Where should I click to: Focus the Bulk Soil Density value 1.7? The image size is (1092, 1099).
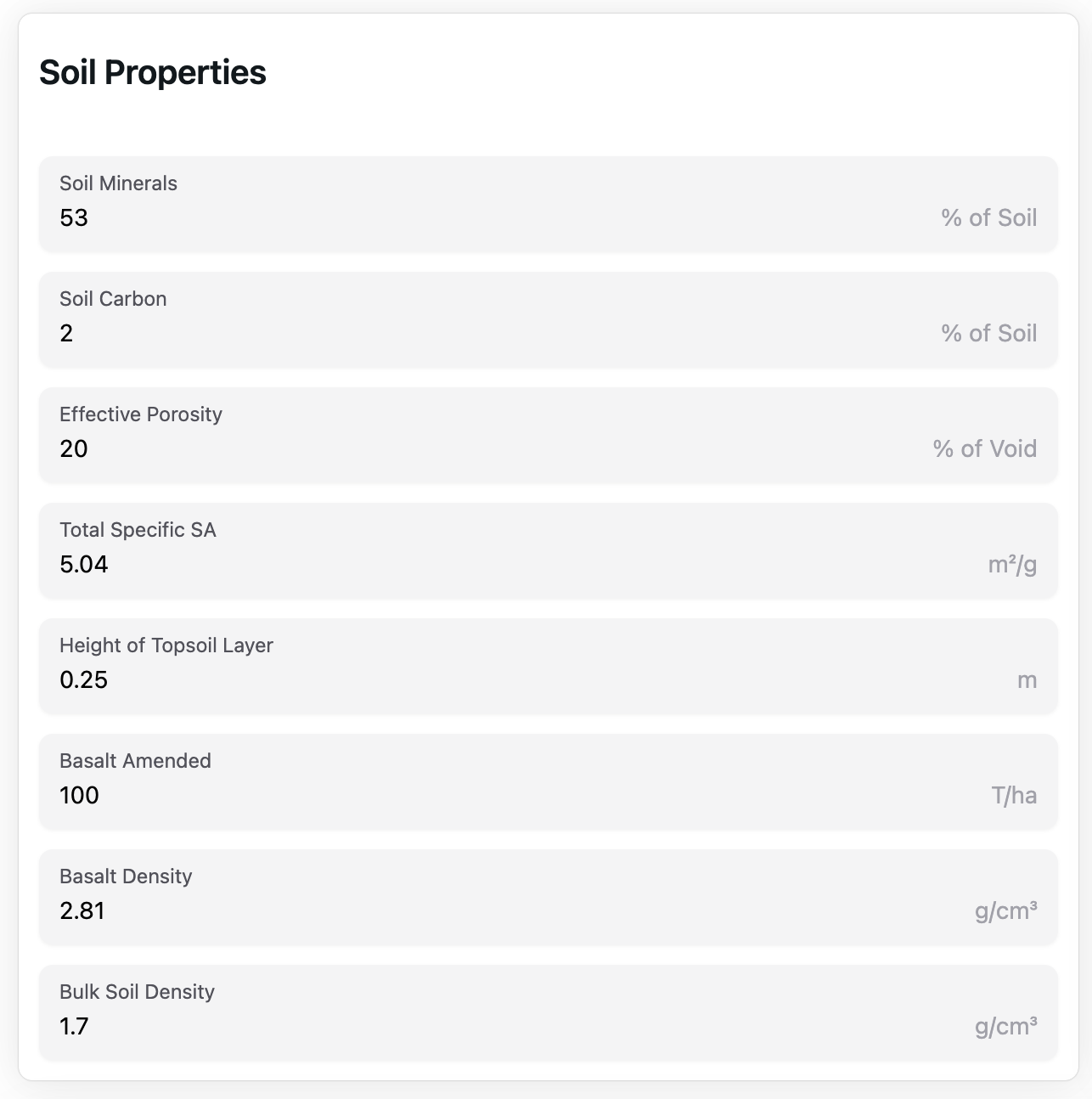75,1027
